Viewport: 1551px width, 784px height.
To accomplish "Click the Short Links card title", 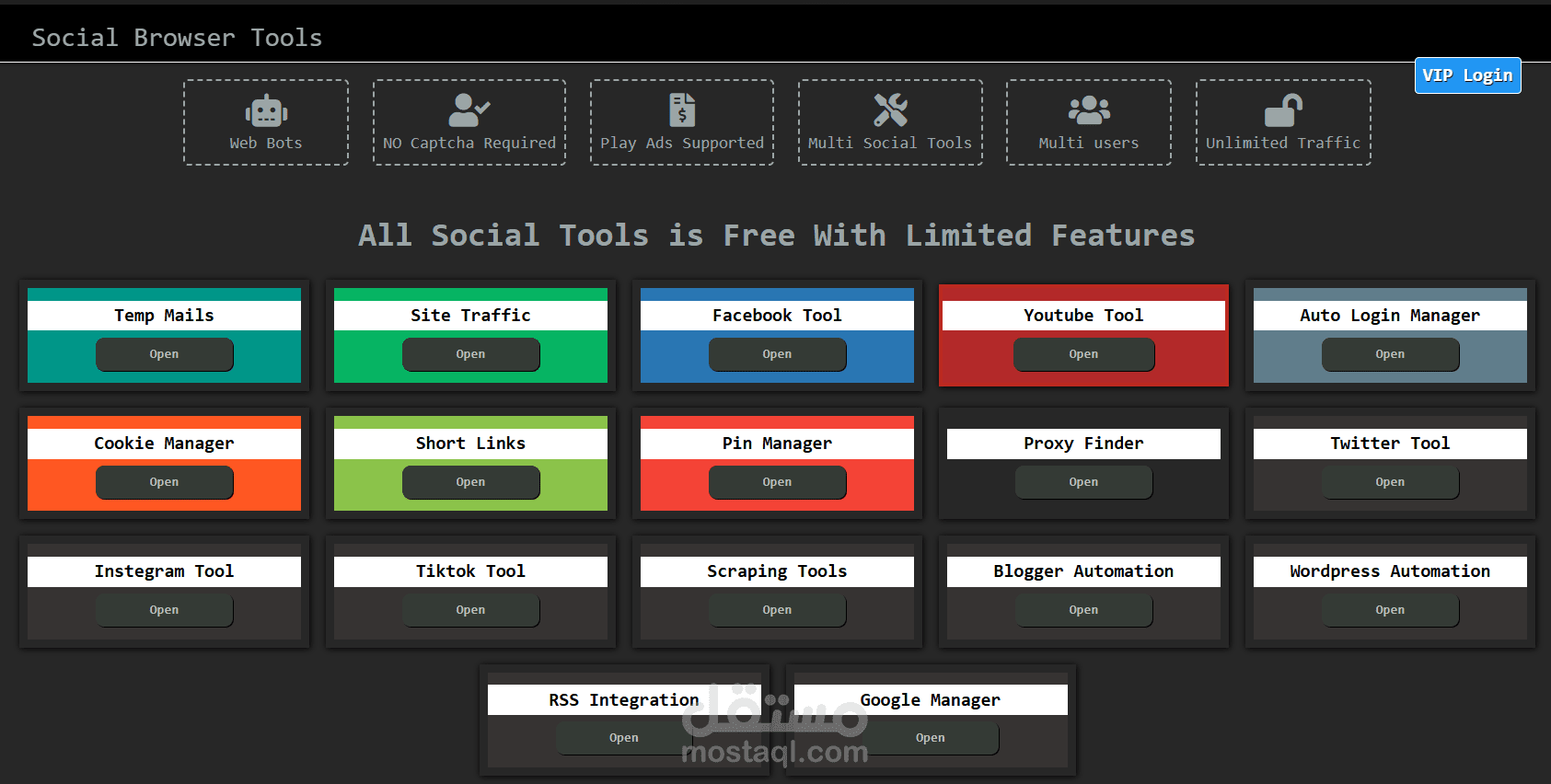I will pos(470,444).
